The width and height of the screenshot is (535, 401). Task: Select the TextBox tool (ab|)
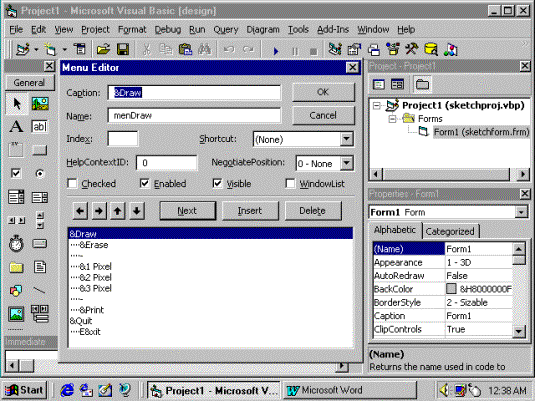click(x=40, y=127)
